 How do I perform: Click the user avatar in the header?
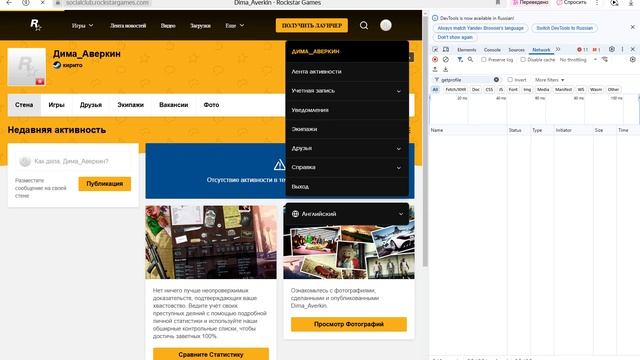(386, 25)
